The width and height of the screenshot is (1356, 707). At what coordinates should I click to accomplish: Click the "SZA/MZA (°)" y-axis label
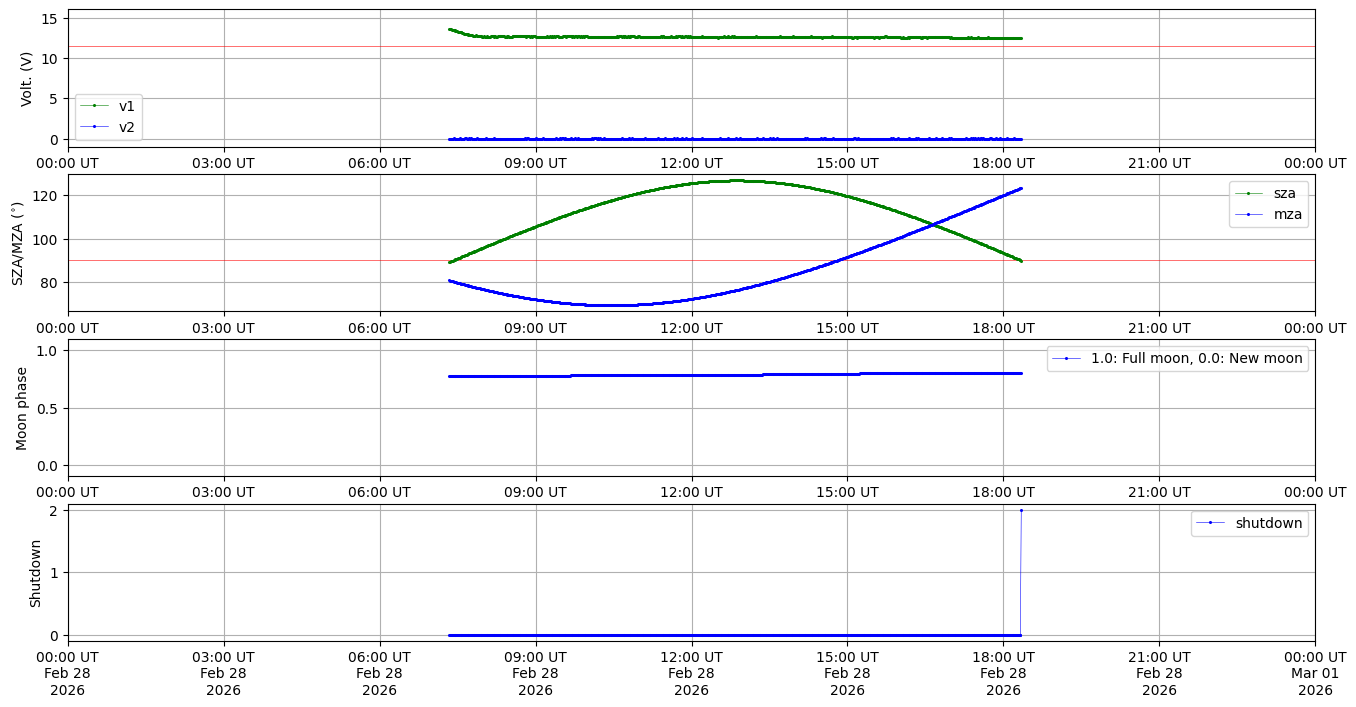tap(16, 243)
